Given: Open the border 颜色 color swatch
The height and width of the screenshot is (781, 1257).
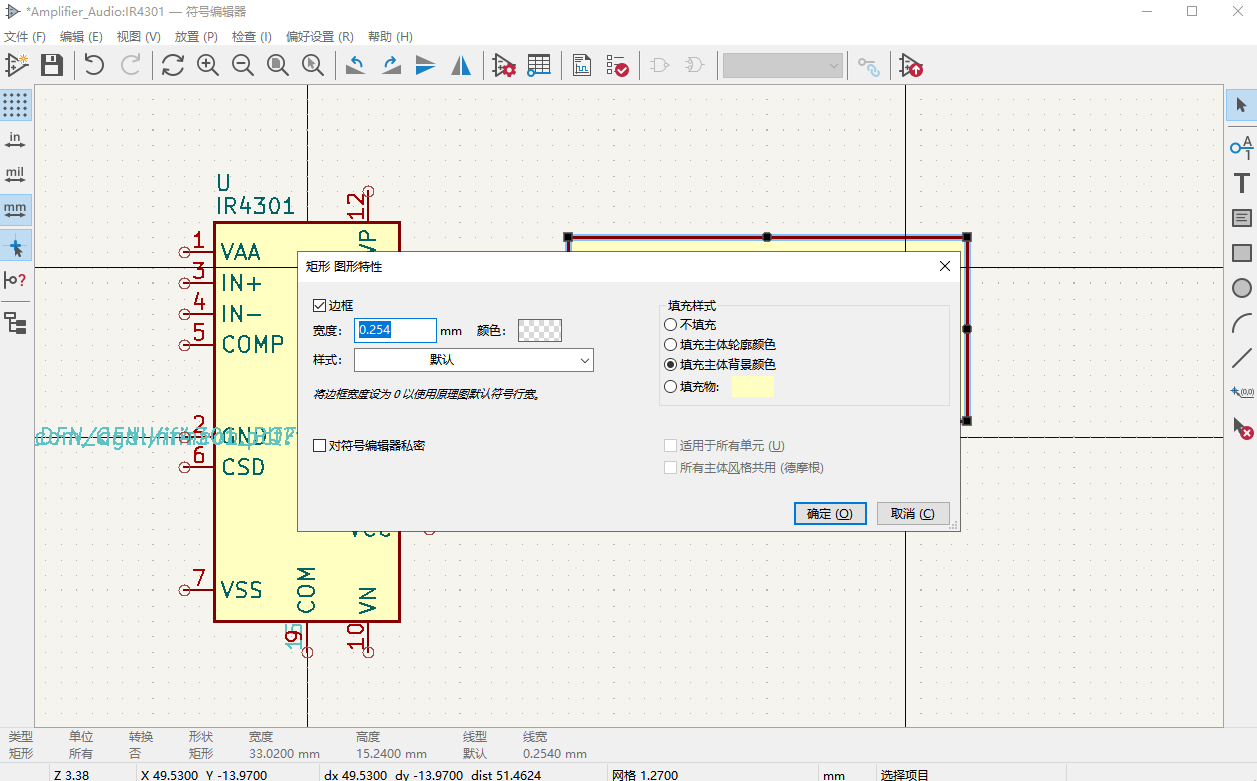Looking at the screenshot, I should tap(539, 330).
